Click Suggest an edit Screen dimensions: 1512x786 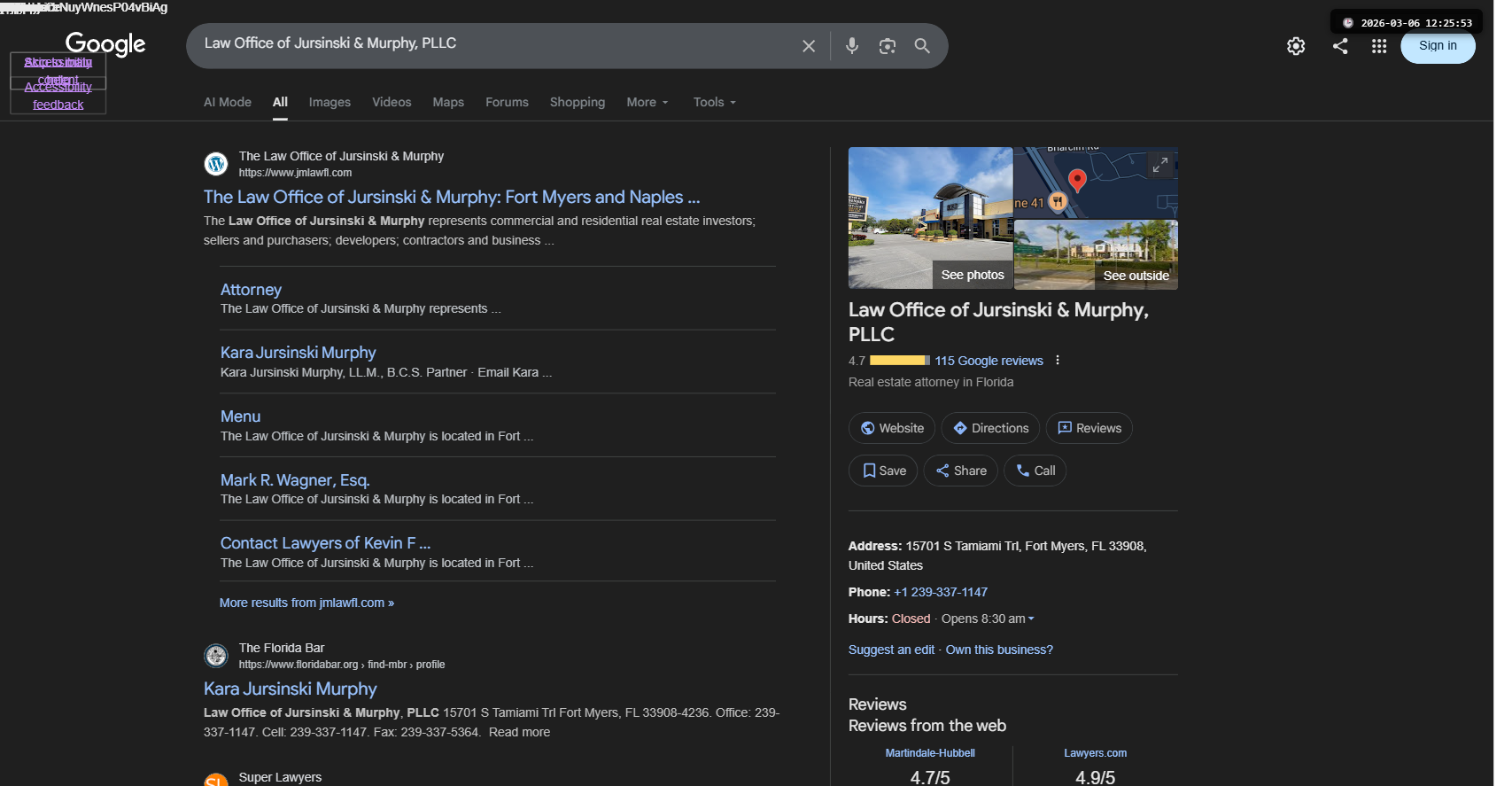coord(891,650)
